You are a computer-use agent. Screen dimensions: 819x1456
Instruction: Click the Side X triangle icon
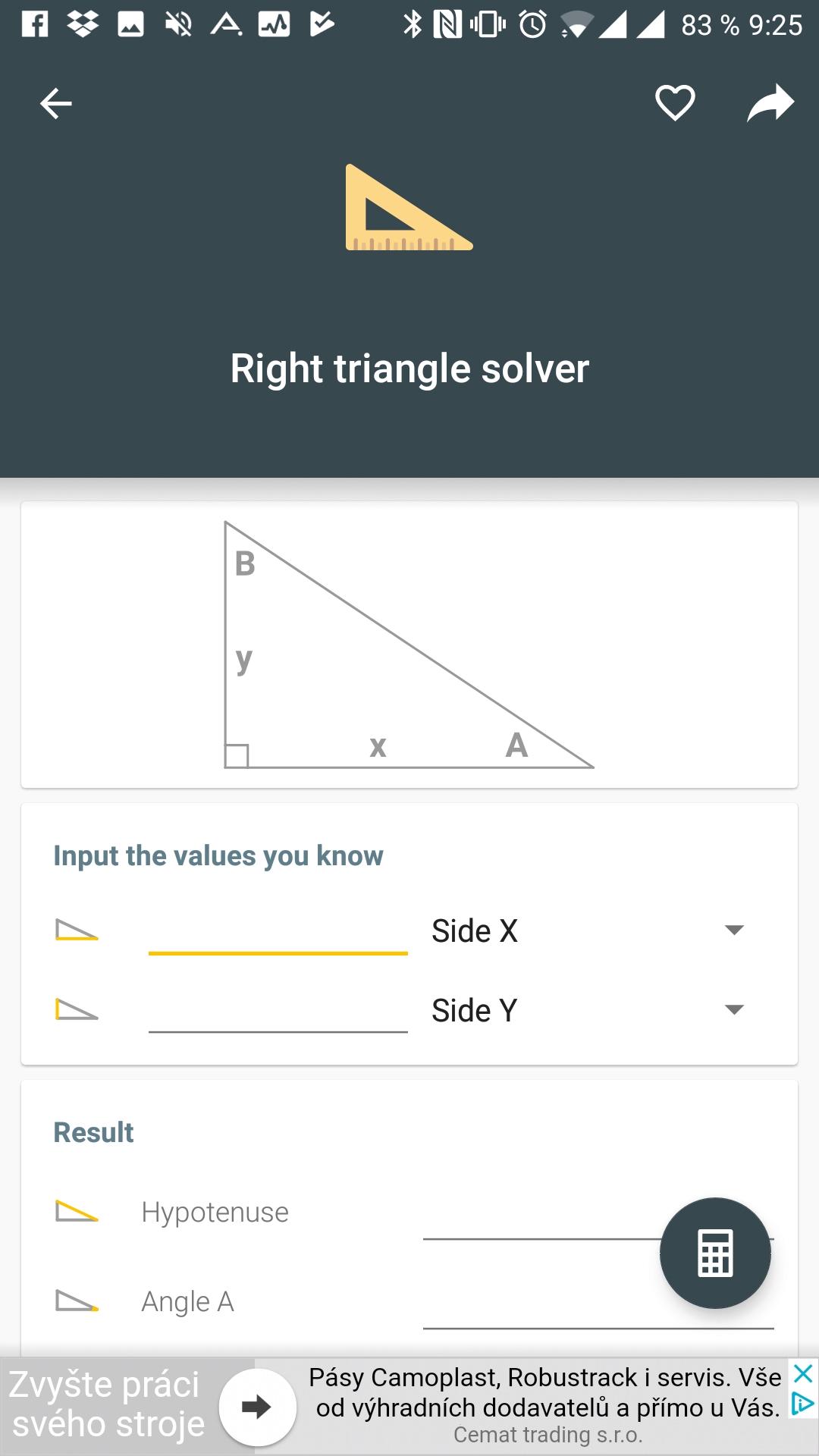pyautogui.click(x=77, y=930)
